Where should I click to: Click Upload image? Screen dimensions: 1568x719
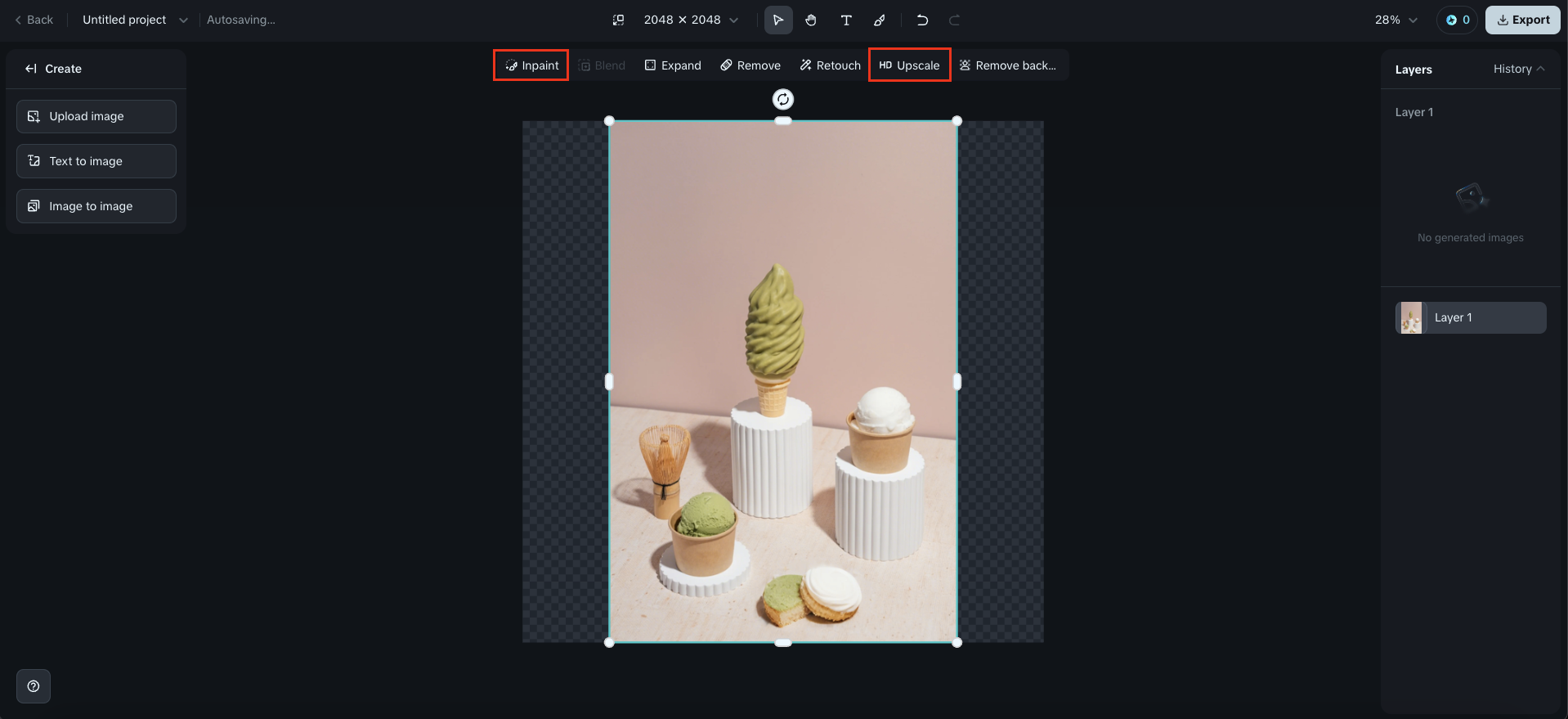coord(96,116)
